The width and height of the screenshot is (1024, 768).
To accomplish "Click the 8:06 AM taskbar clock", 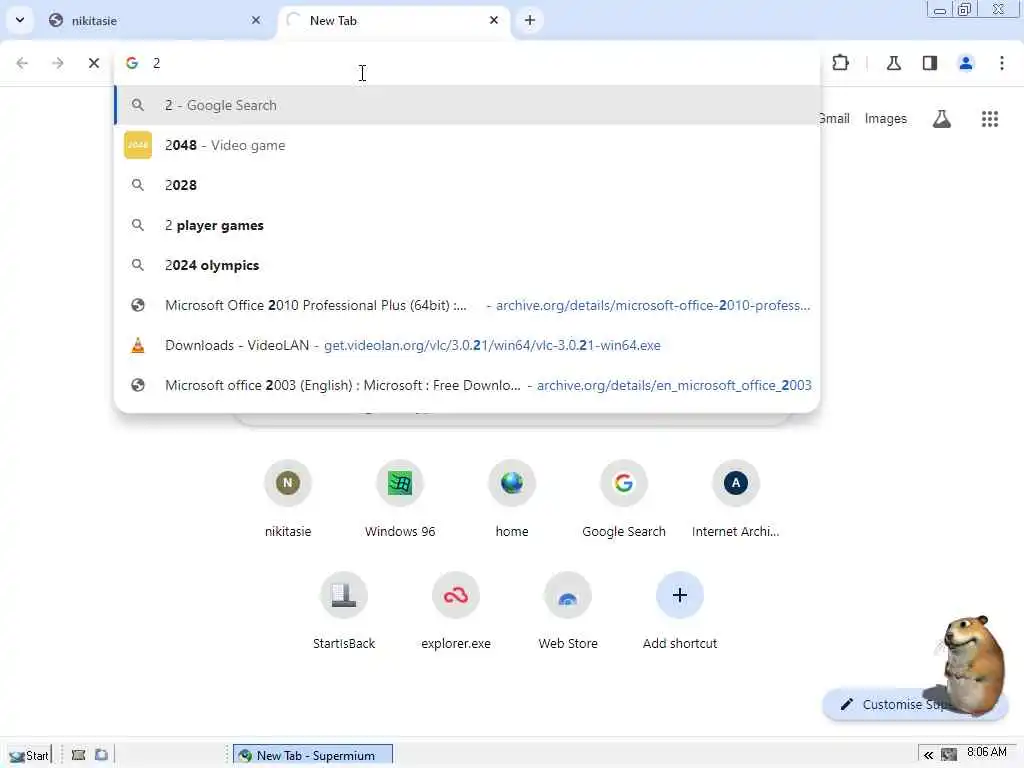I will [987, 752].
